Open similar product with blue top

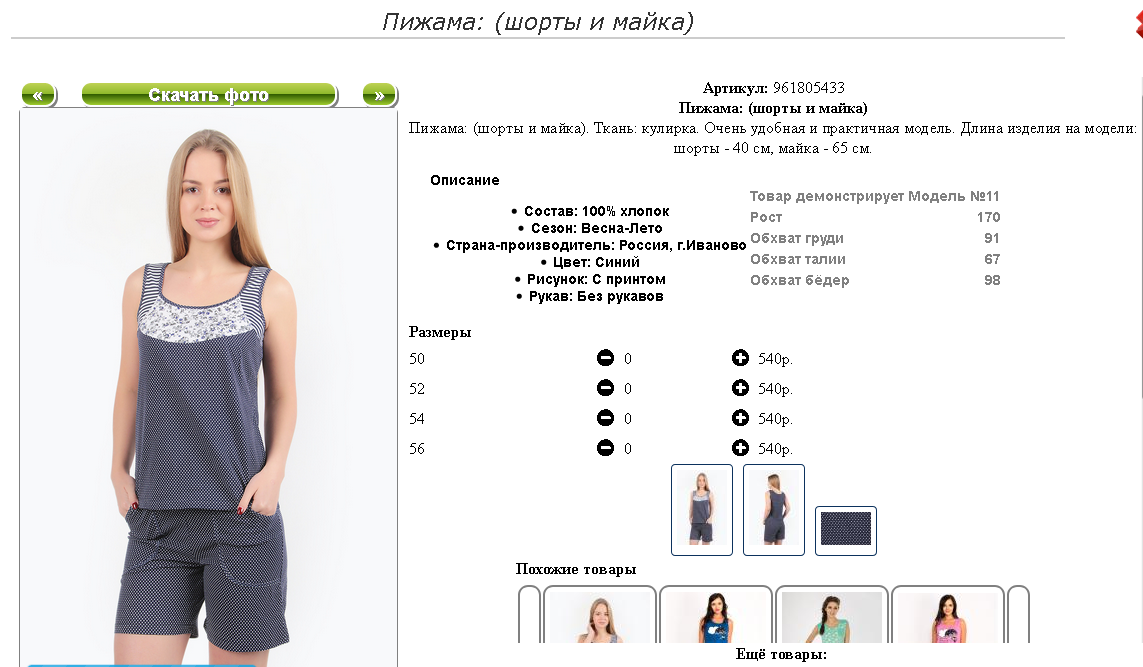716,614
